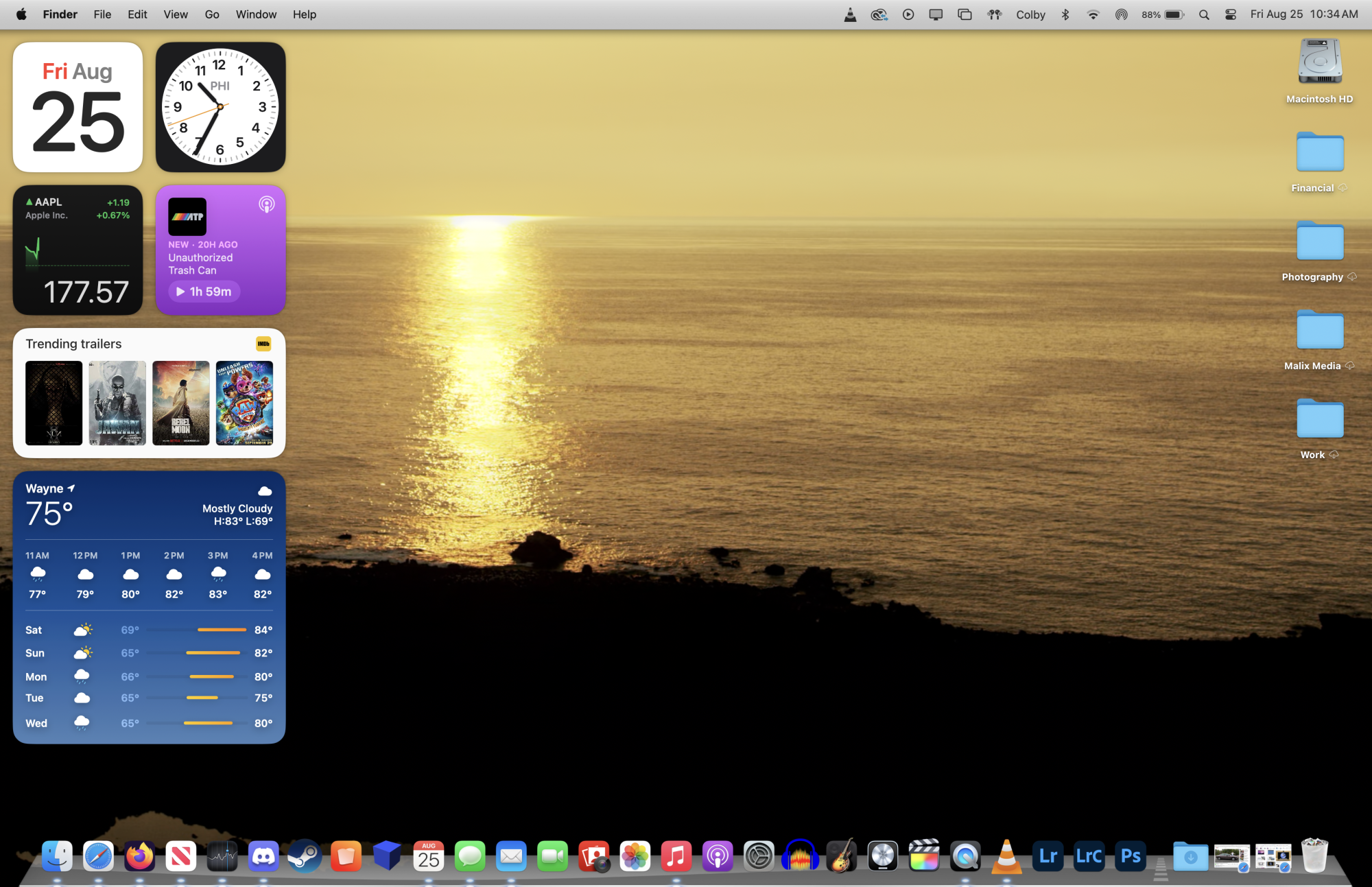
Task: Expand the Colby user switching menu
Action: 1030,14
